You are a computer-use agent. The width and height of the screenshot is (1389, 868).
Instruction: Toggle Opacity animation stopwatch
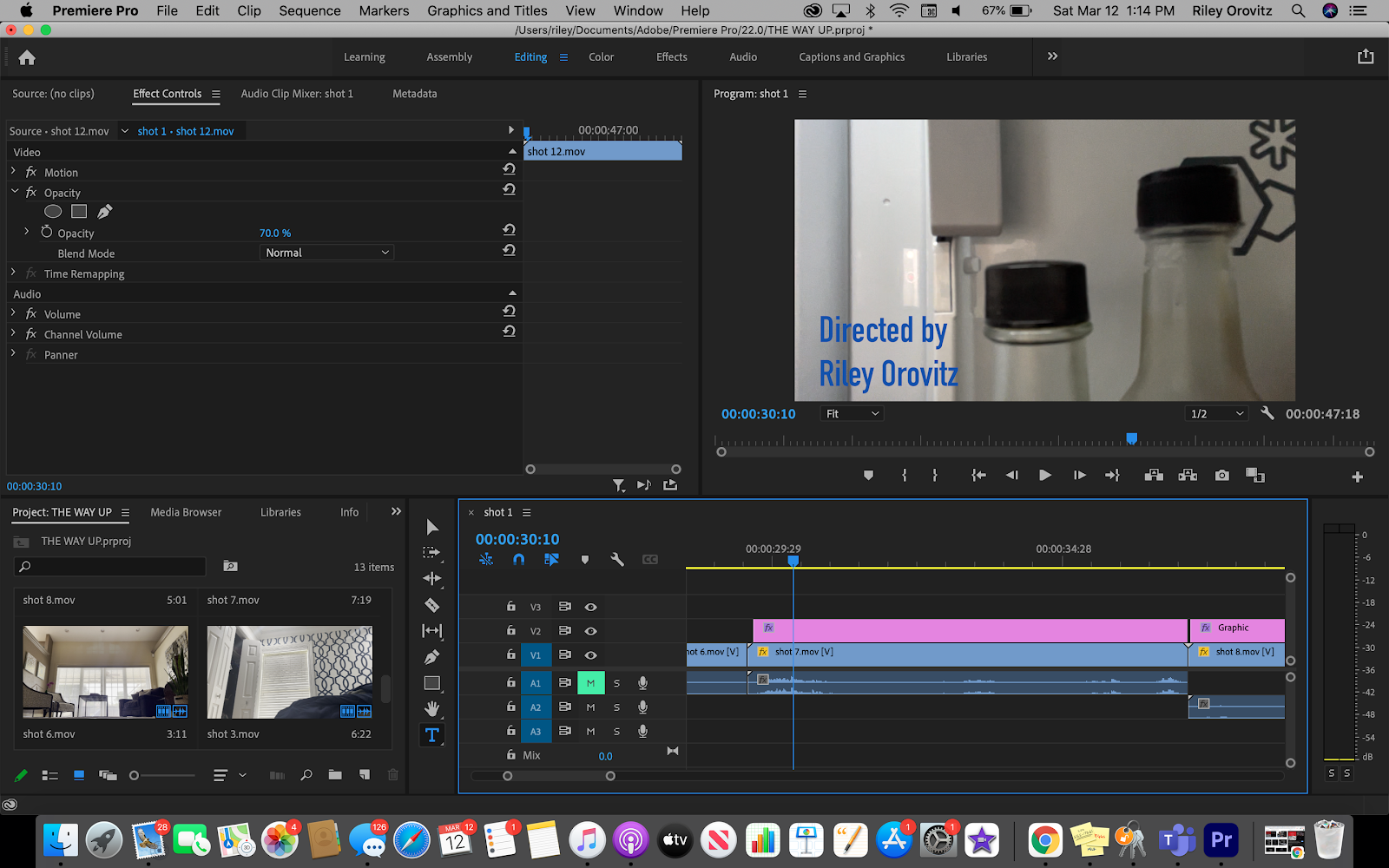(47, 232)
